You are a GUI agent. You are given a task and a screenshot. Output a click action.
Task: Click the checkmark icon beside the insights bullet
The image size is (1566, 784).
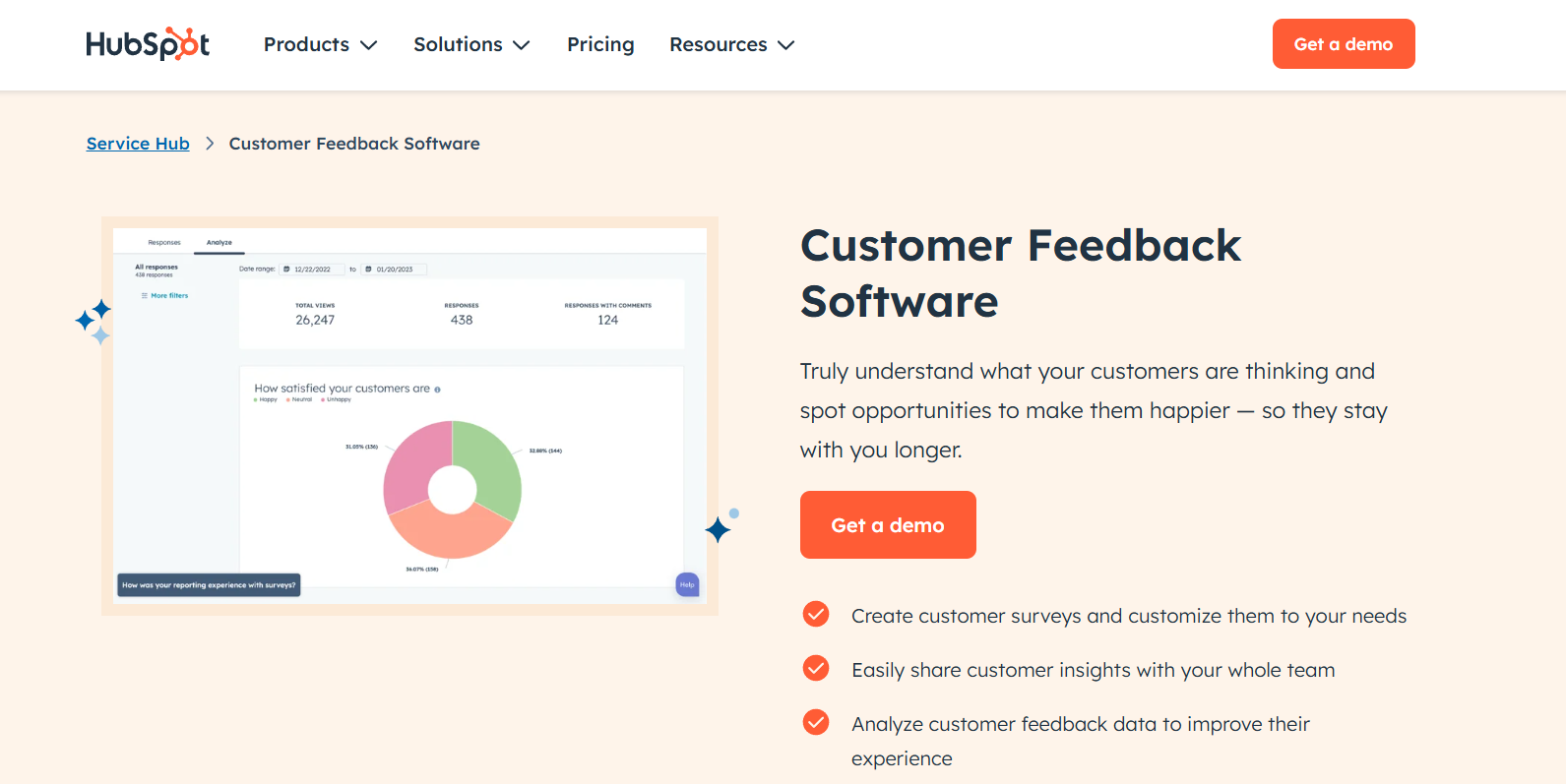tap(816, 668)
